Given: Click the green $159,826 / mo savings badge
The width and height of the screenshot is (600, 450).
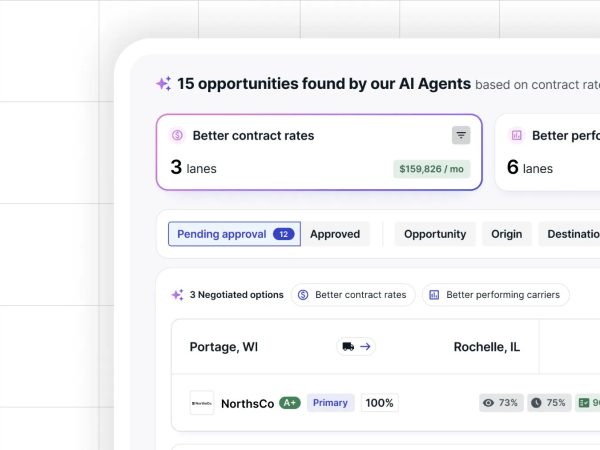Looking at the screenshot, I should 431,169.
